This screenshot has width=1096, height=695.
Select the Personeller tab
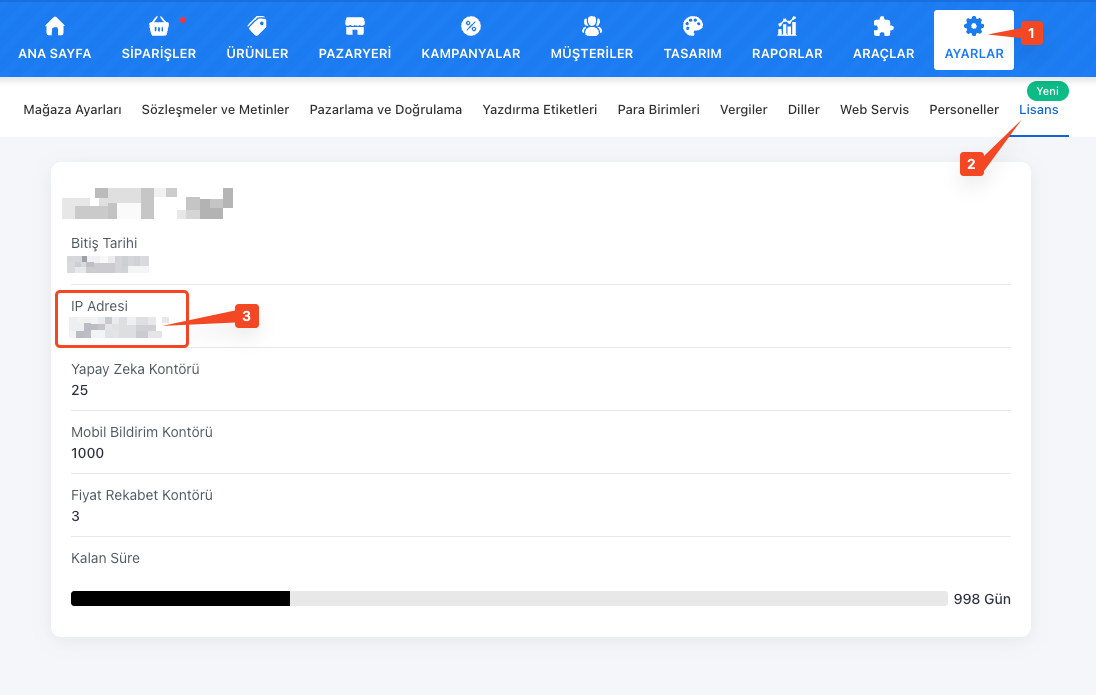point(963,110)
